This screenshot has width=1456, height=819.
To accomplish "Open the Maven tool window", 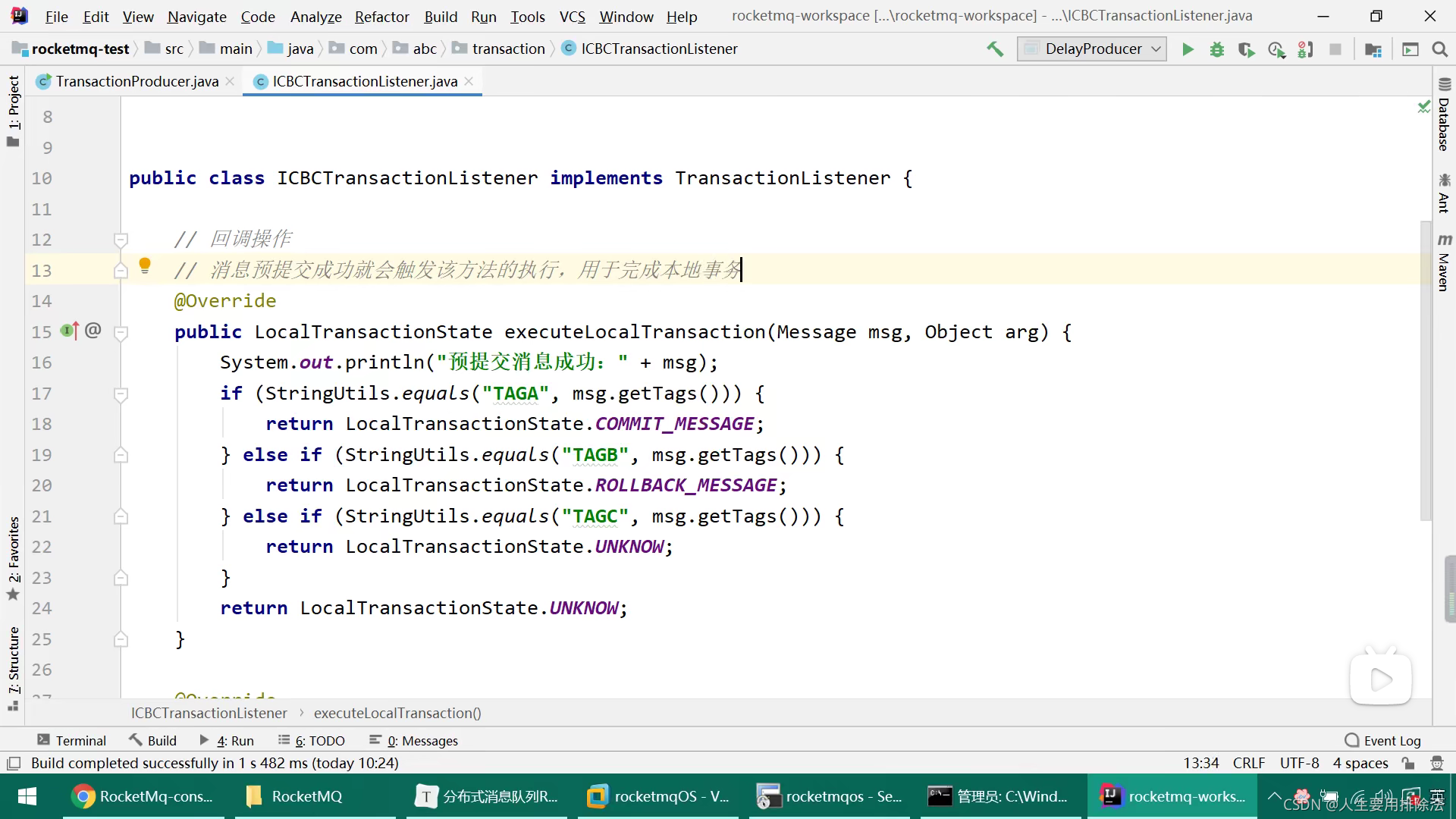I will coord(1444,262).
